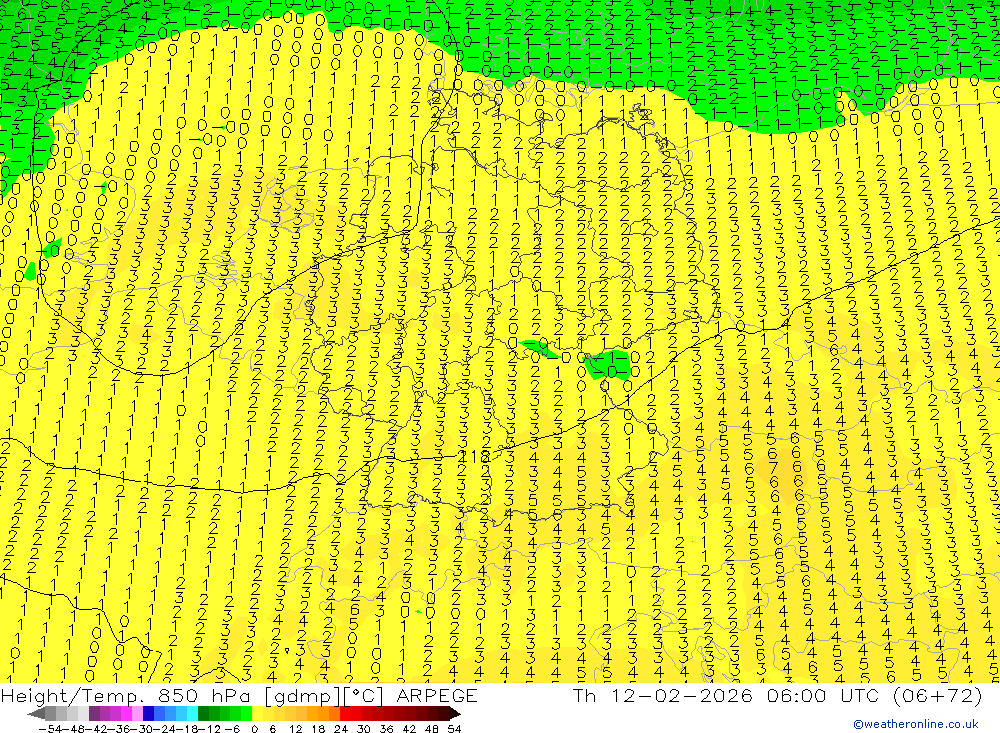The image size is (1000, 733).
Task: Click the '54' legend label
Action: [x=454, y=729]
